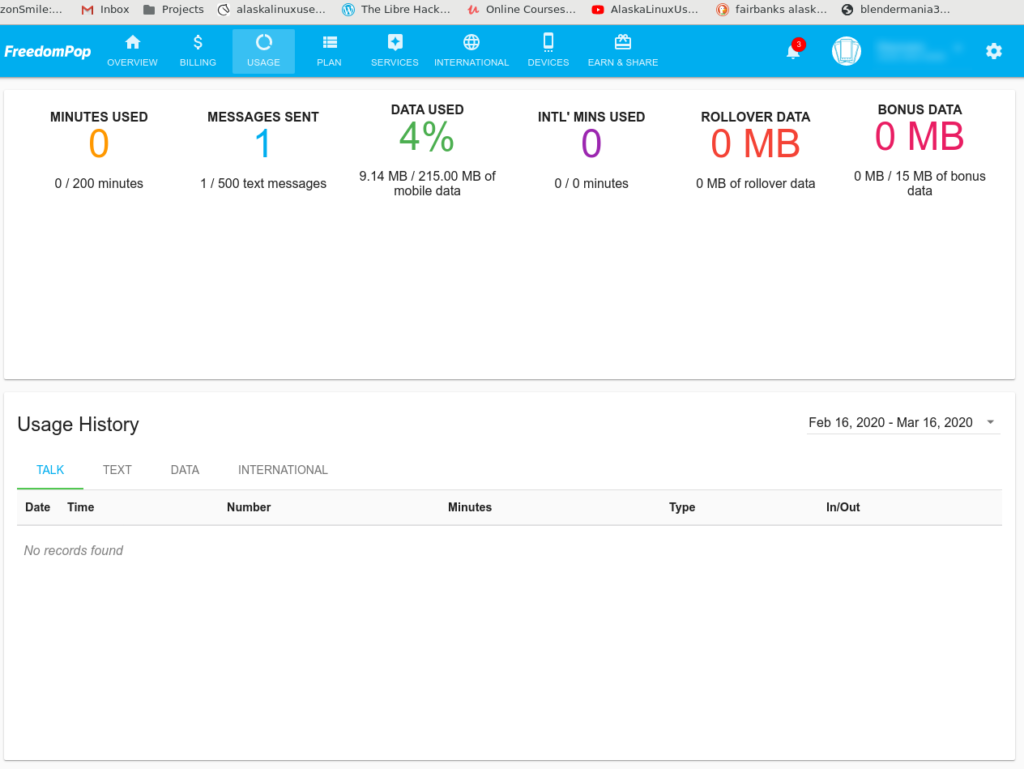1024x769 pixels.
Task: Select the Usage circle icon
Action: tap(264, 43)
